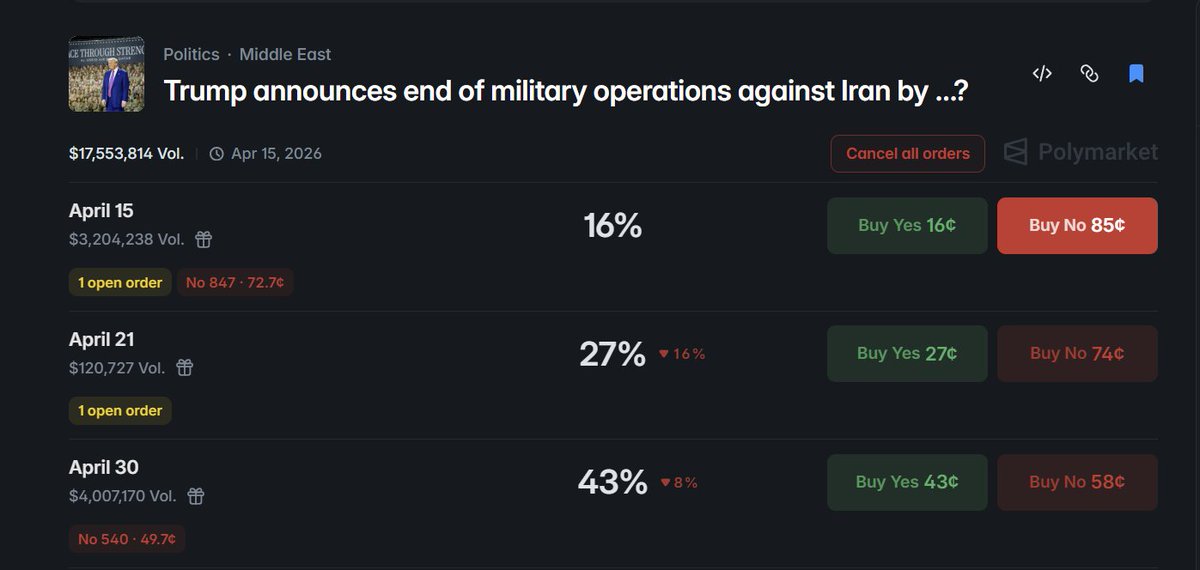
Task: Click Buy No 74¢ for April 21
Action: point(1077,353)
